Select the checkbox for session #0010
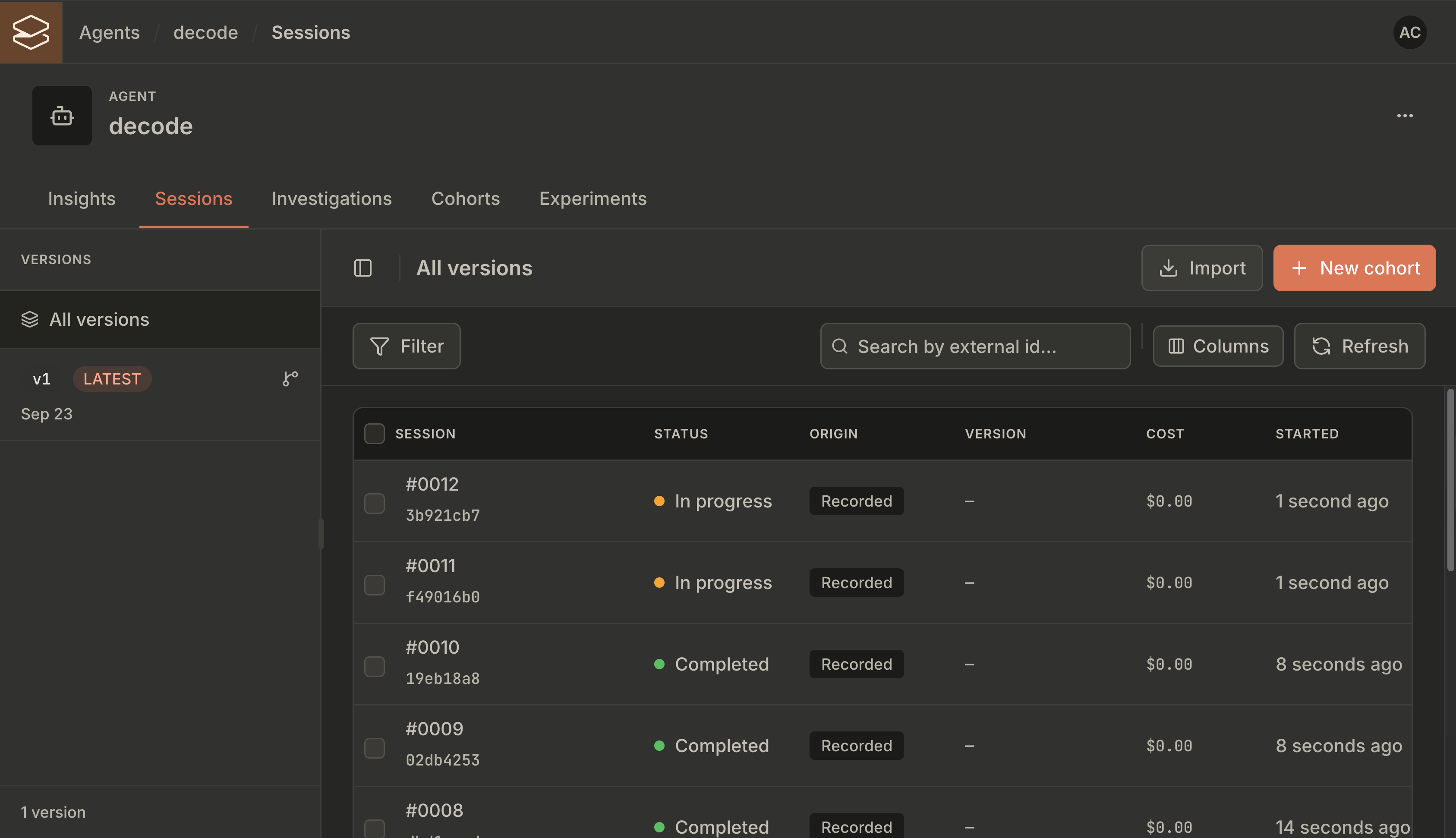The image size is (1456, 838). click(375, 667)
